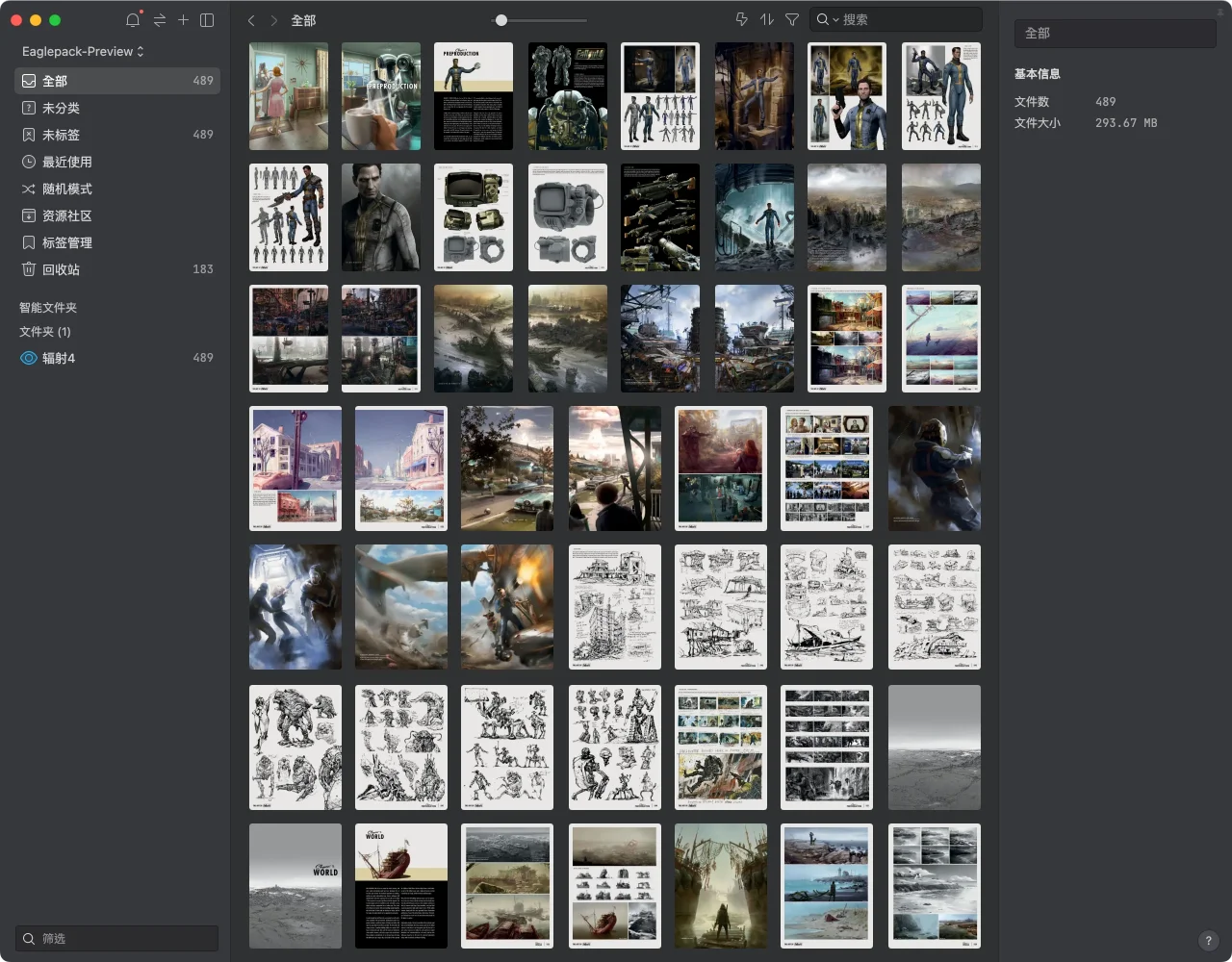Screen dimensions: 1232x962
Task: Click the plus icon to add items
Action: (x=183, y=19)
